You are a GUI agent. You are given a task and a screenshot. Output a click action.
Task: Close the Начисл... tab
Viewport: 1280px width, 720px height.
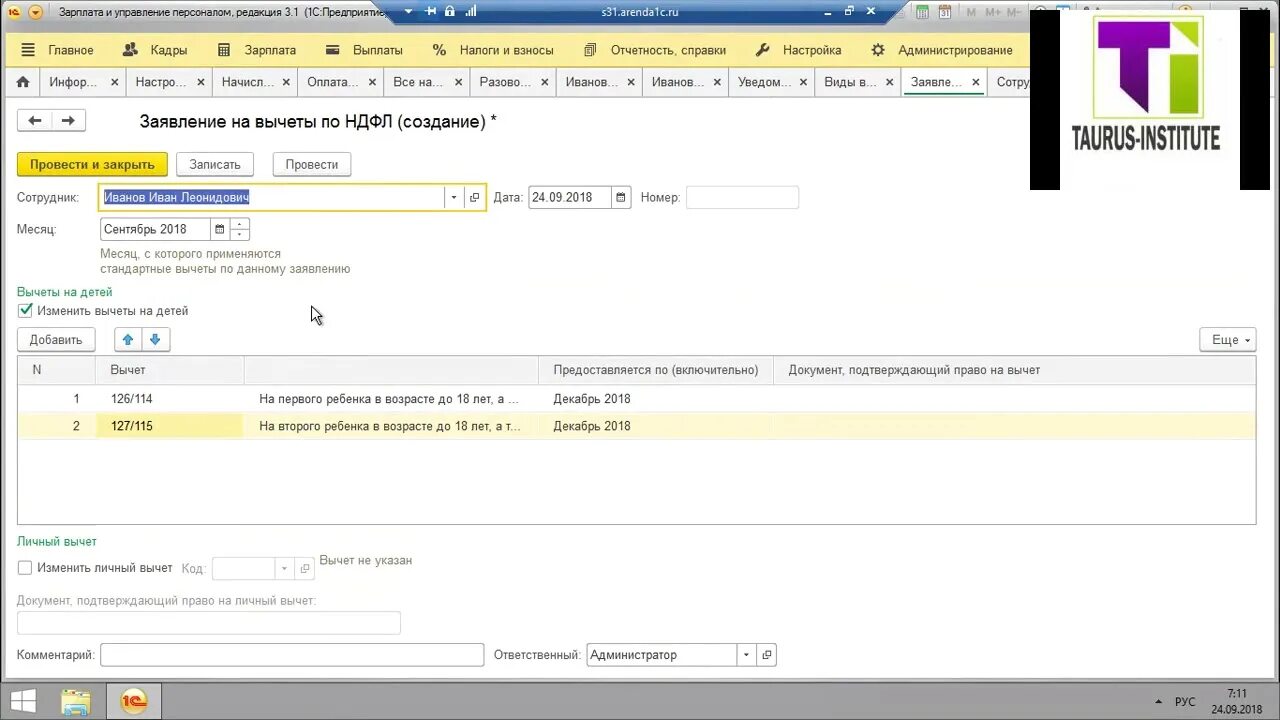point(287,83)
